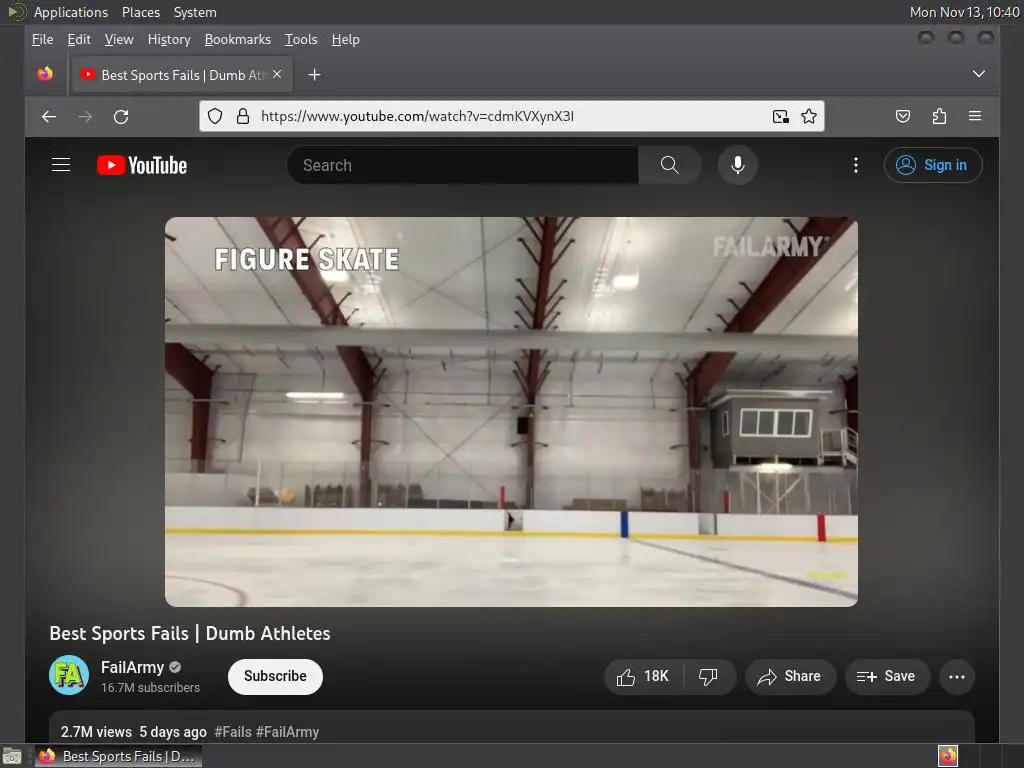Focus the YouTube search field
The width and height of the screenshot is (1024, 768).
click(x=462, y=165)
